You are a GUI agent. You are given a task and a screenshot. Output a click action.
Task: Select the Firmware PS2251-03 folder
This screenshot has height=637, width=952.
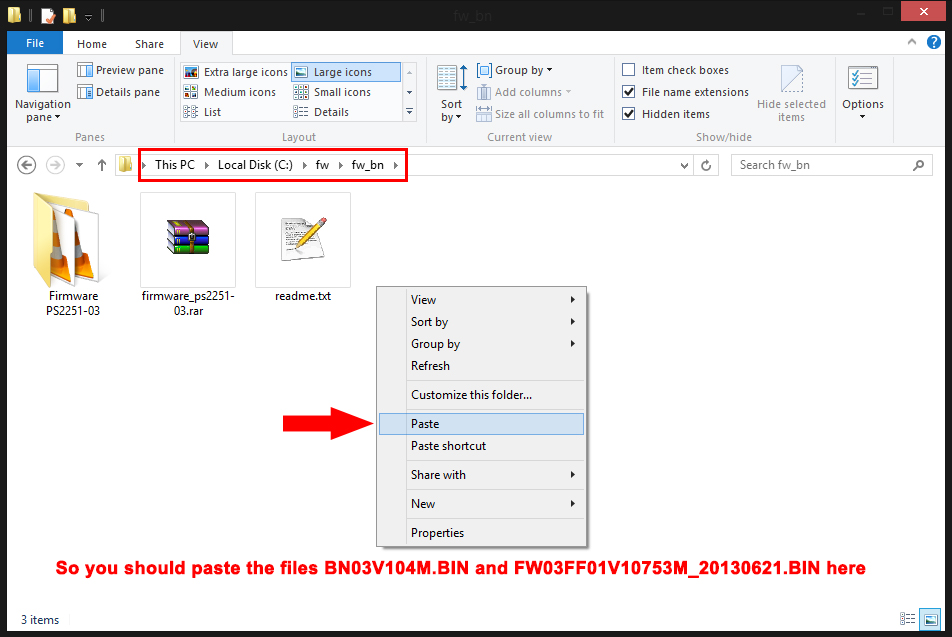(x=73, y=255)
